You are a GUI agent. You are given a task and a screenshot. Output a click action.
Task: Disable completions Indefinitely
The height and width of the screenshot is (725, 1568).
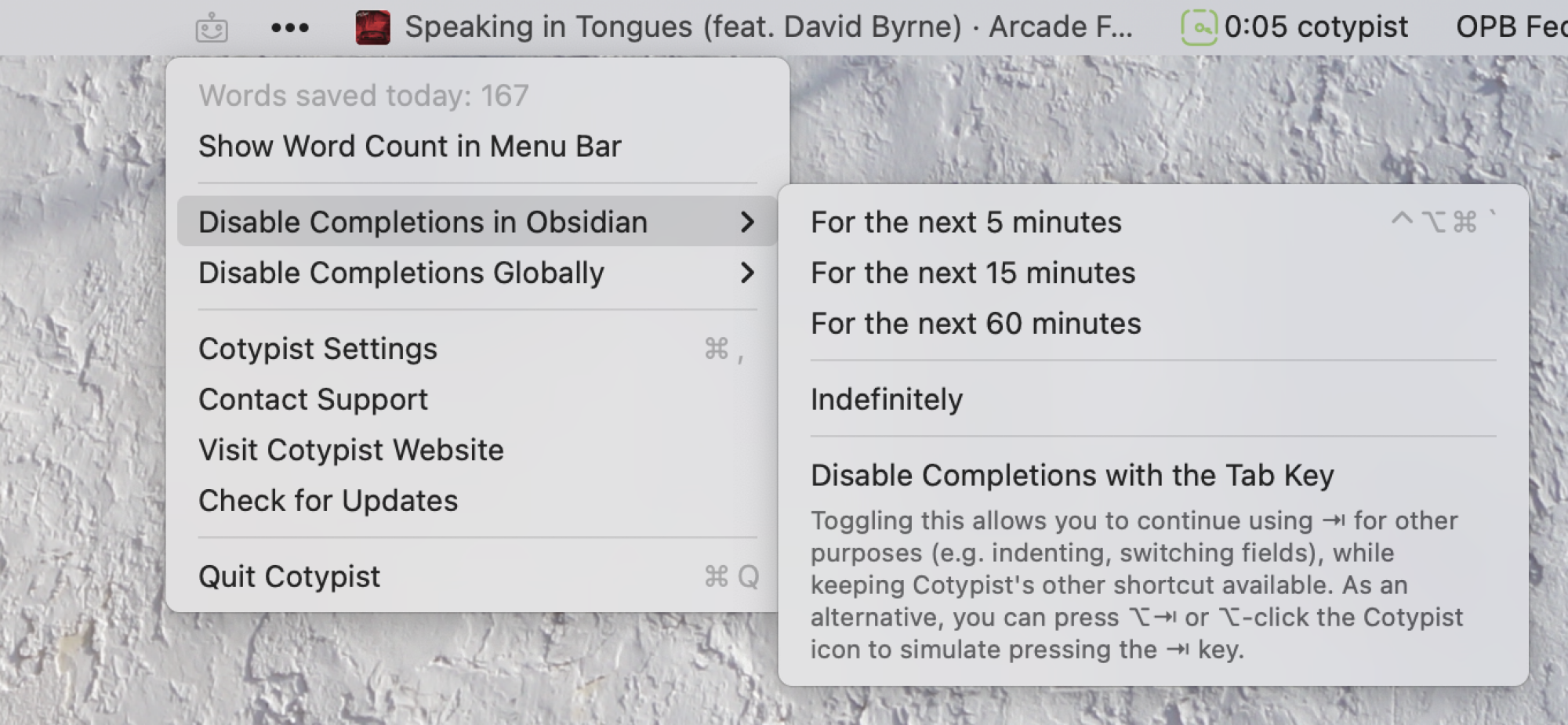point(1153,400)
